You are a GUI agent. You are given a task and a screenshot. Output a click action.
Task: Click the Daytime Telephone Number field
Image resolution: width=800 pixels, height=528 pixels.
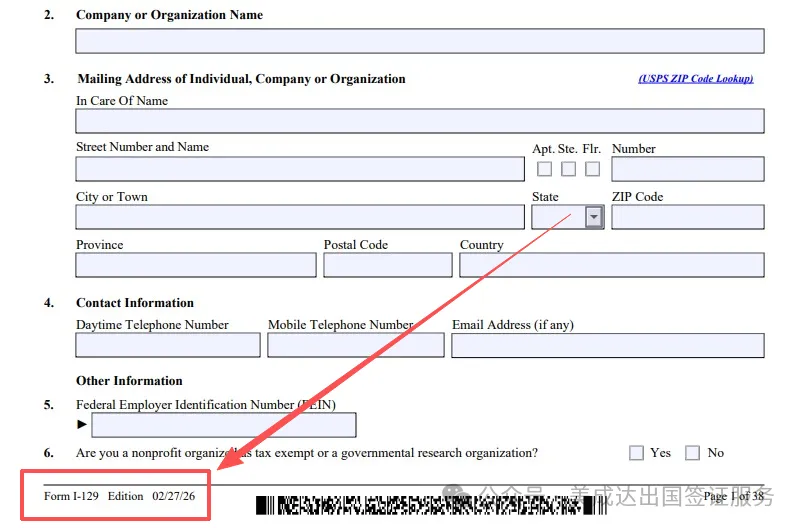167,345
